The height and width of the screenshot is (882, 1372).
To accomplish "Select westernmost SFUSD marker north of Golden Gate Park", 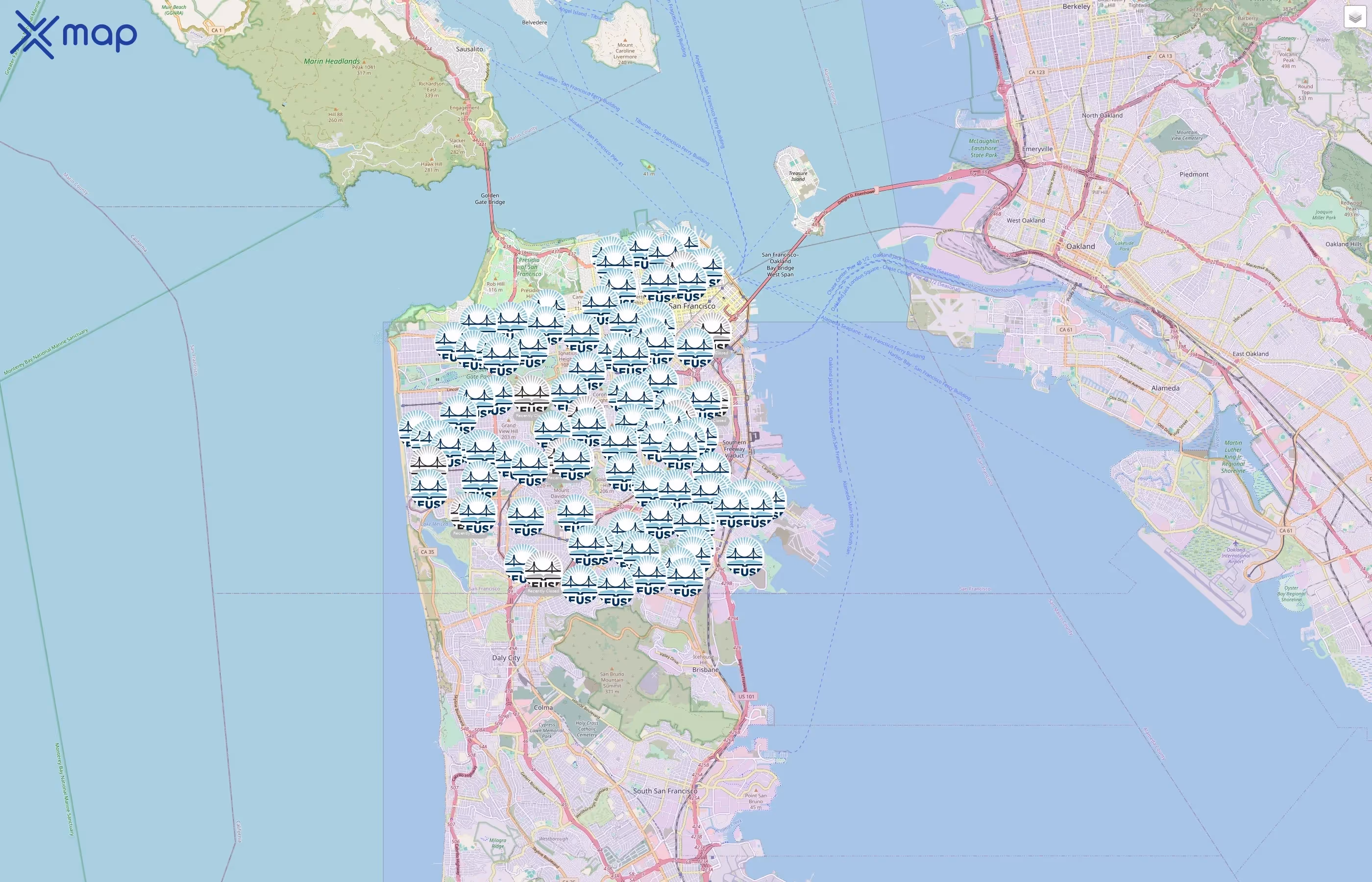I will pyautogui.click(x=453, y=342).
